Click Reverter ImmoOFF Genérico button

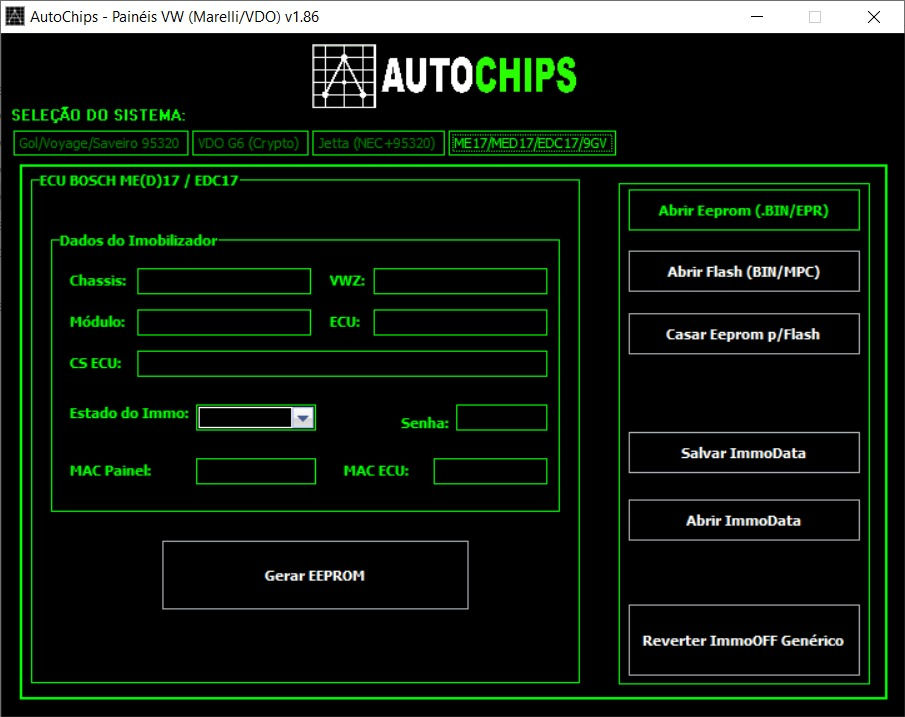[x=743, y=640]
